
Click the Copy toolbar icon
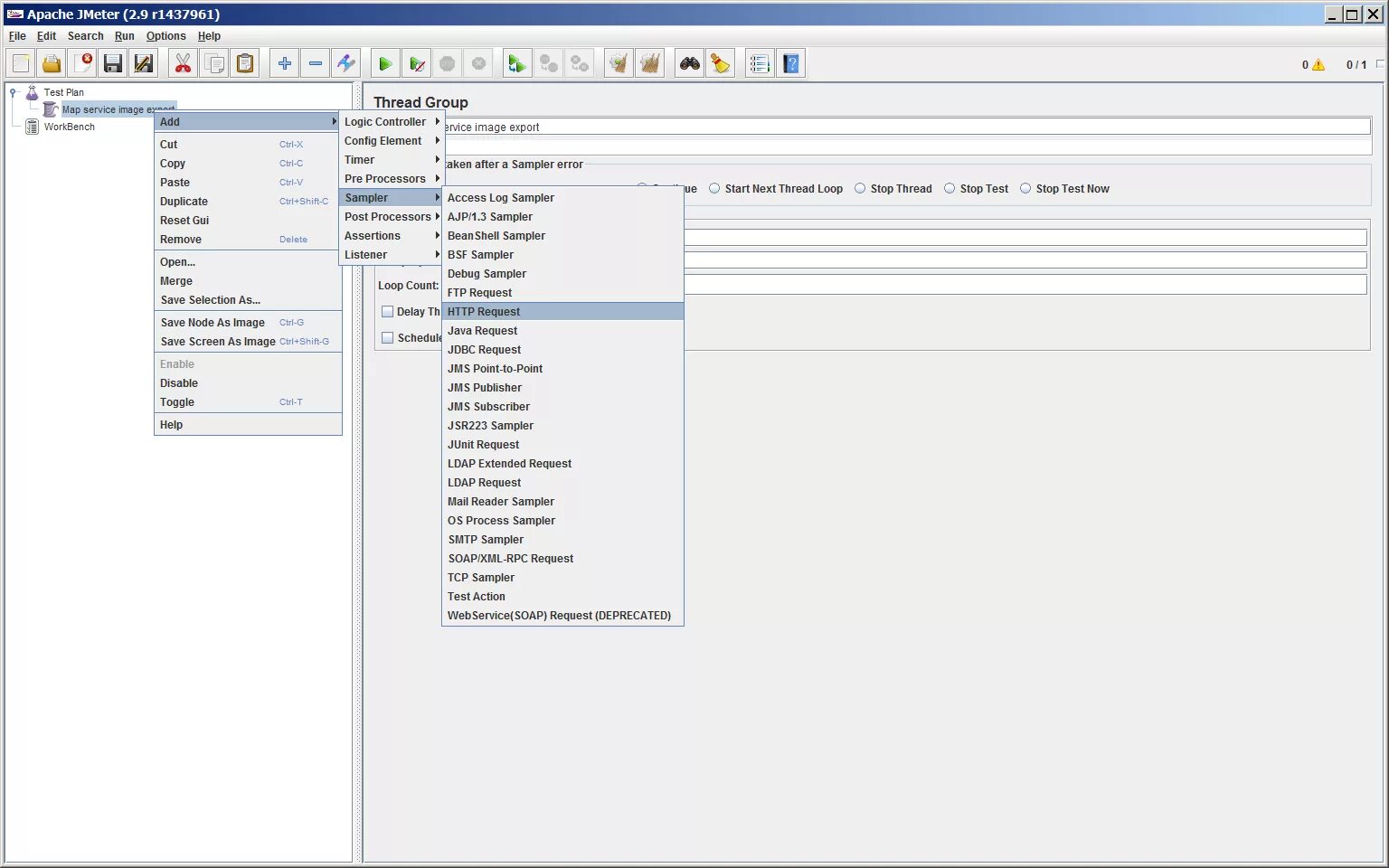[214, 63]
